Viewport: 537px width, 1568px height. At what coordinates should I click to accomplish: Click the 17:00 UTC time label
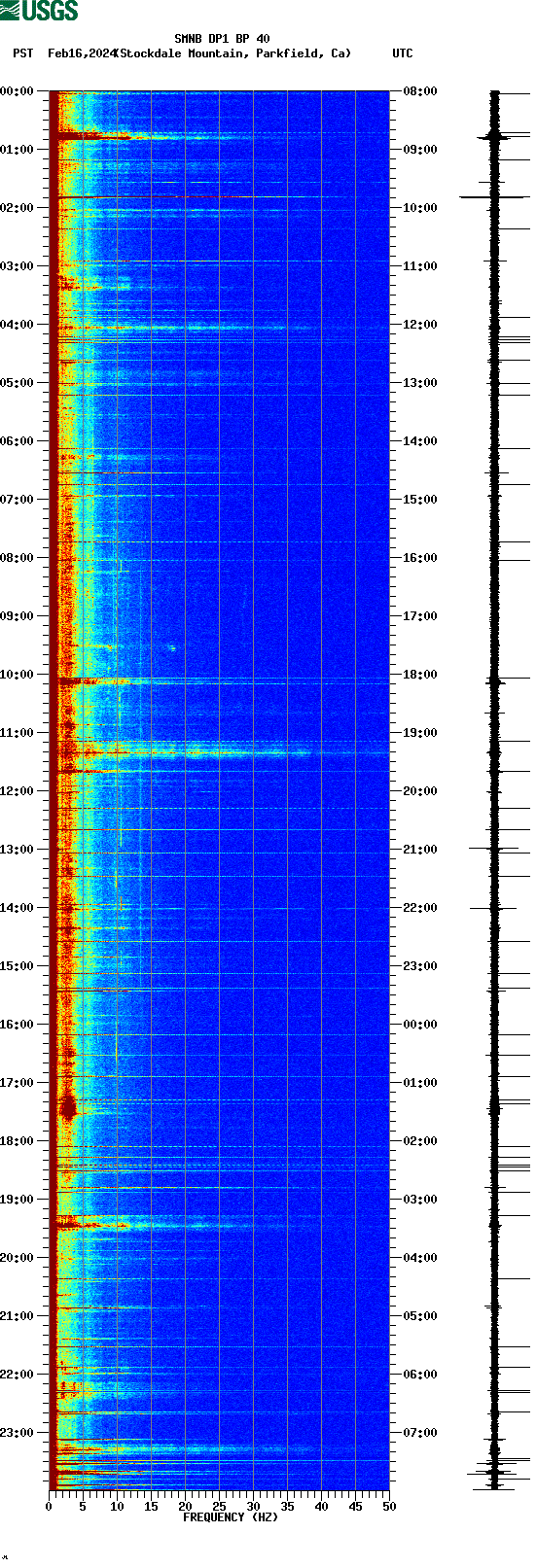point(420,616)
